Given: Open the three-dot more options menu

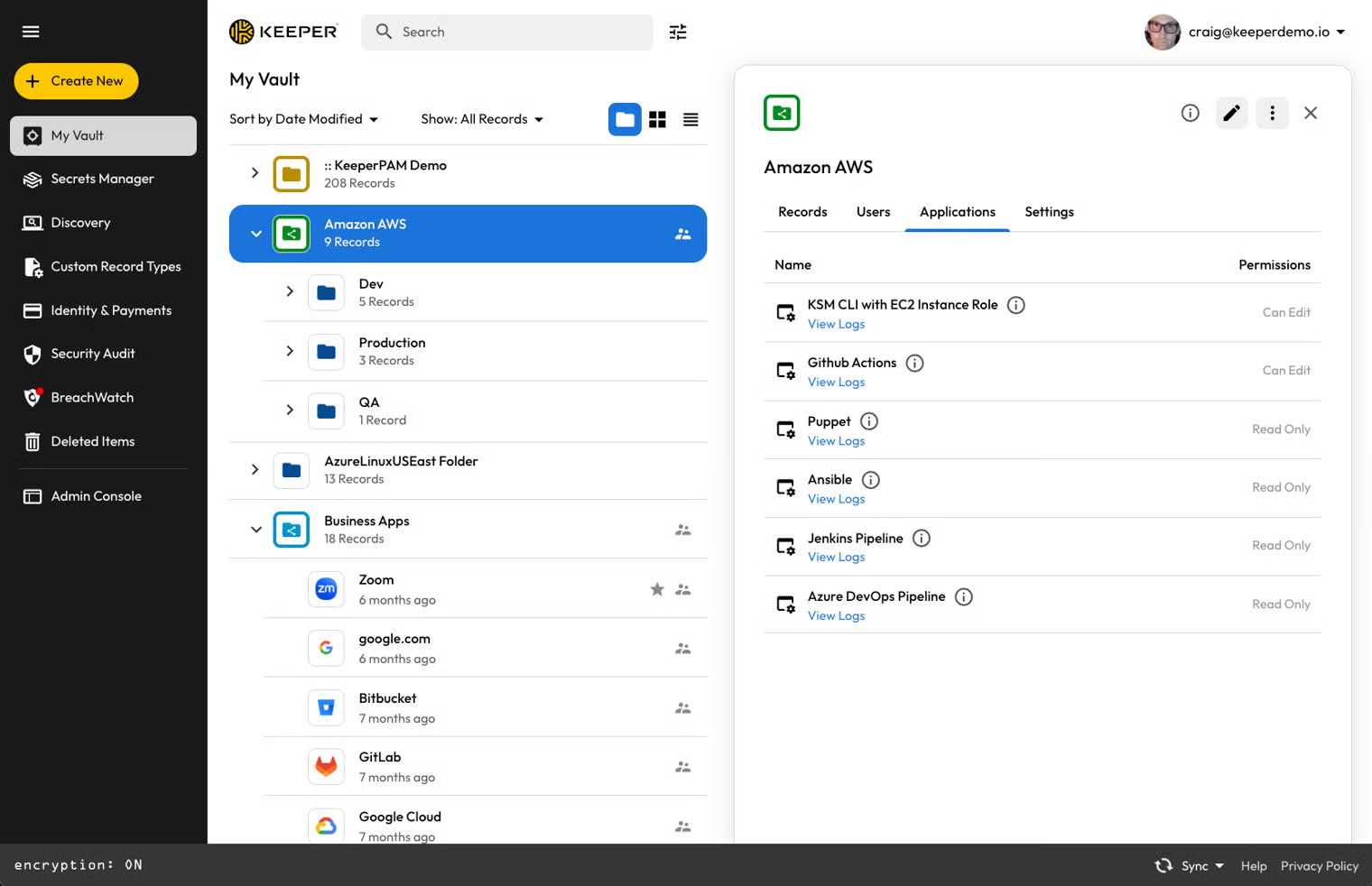Looking at the screenshot, I should [x=1272, y=113].
